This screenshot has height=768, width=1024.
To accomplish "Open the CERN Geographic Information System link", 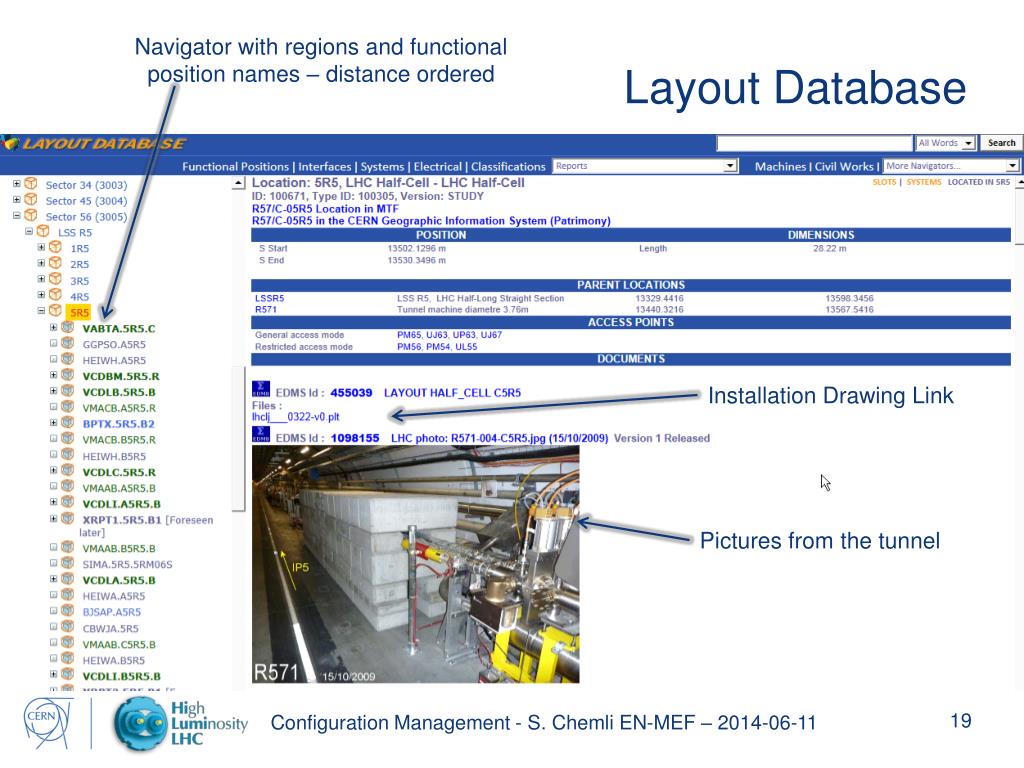I will point(431,221).
